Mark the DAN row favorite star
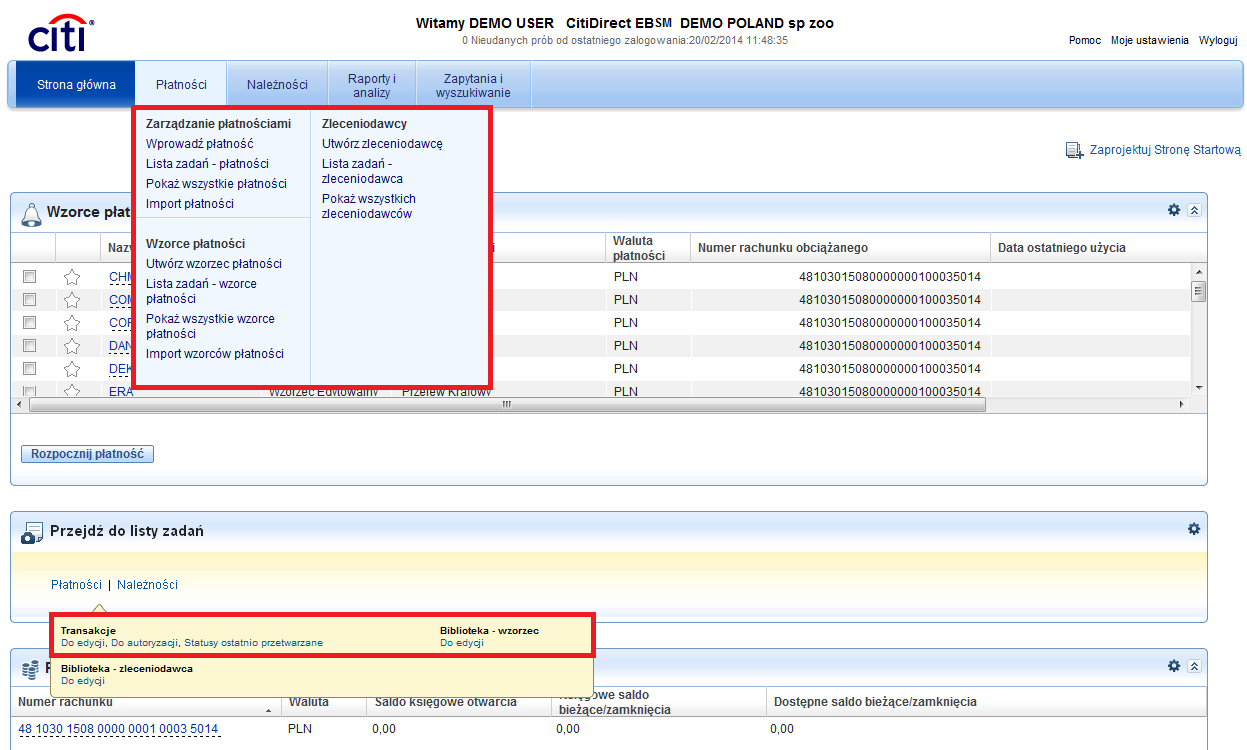 72,346
